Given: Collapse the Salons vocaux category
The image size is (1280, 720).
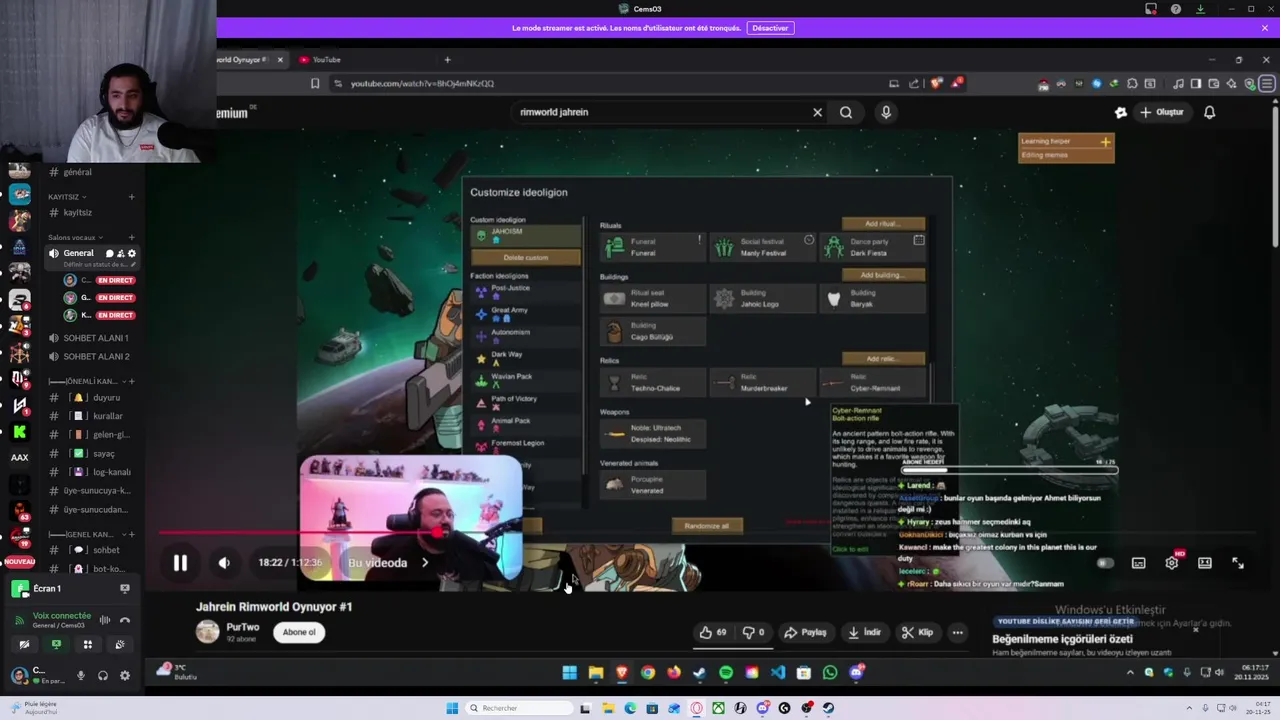Looking at the screenshot, I should tap(75, 238).
